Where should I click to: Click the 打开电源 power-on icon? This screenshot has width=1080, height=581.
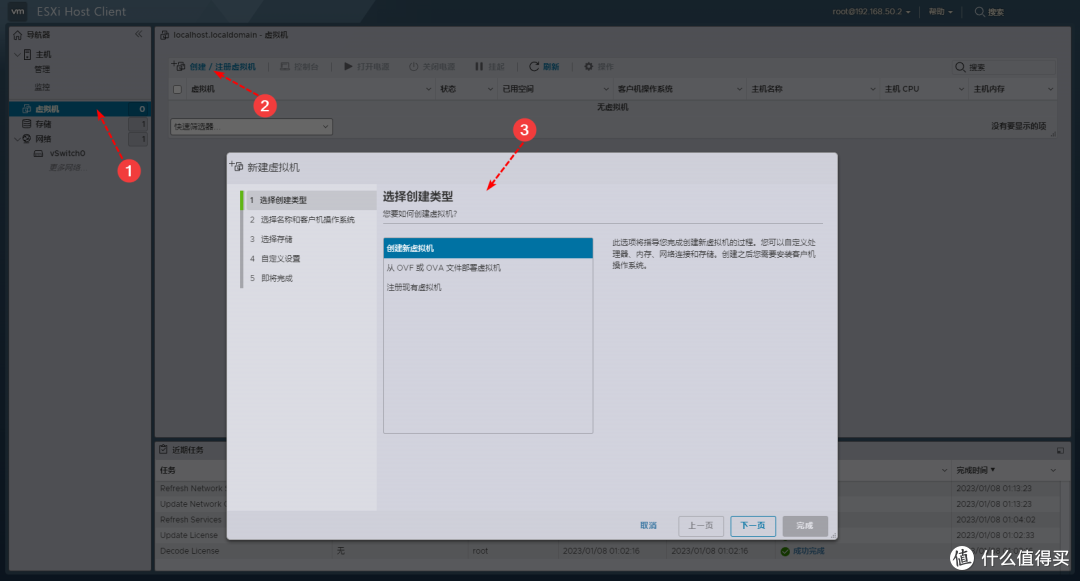pos(347,66)
